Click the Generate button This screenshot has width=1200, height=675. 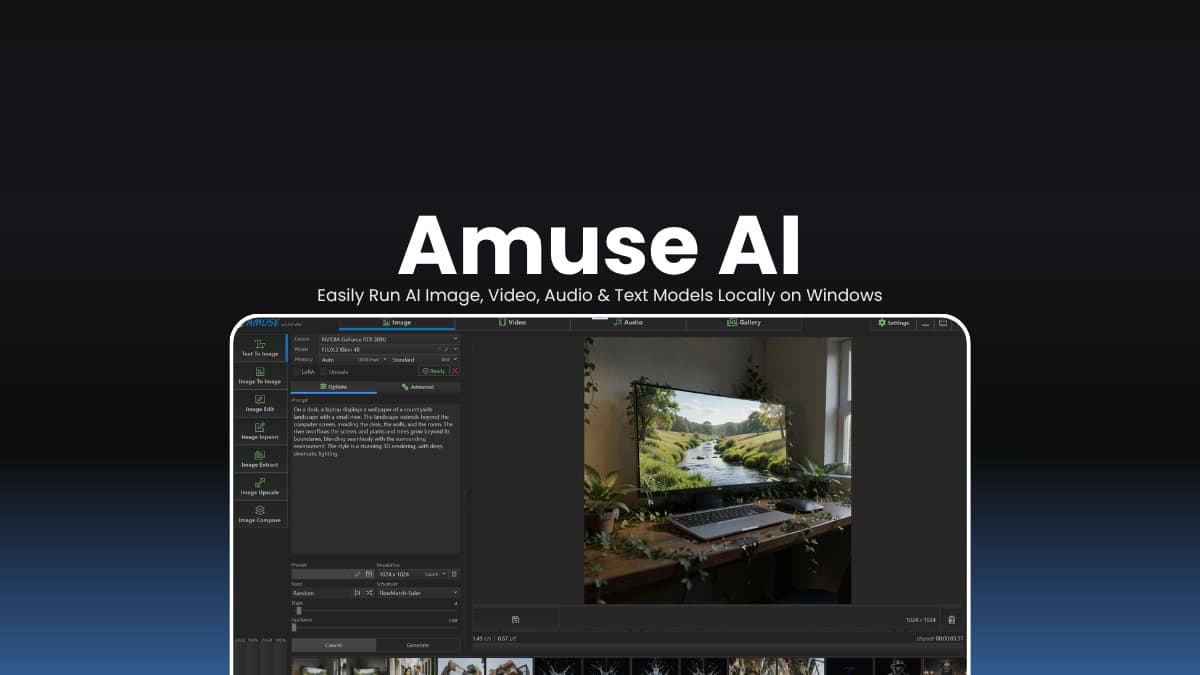point(417,645)
